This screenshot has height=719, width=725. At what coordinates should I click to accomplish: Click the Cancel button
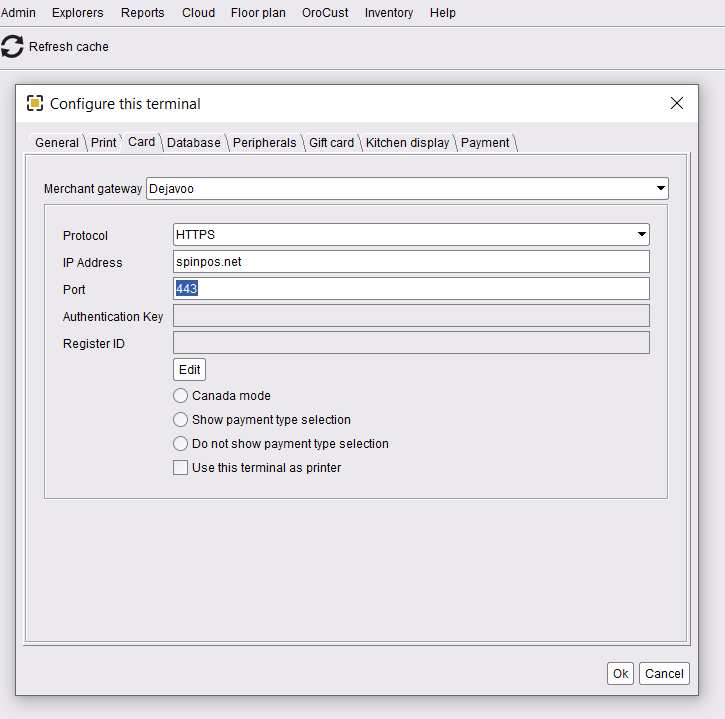pyautogui.click(x=664, y=673)
